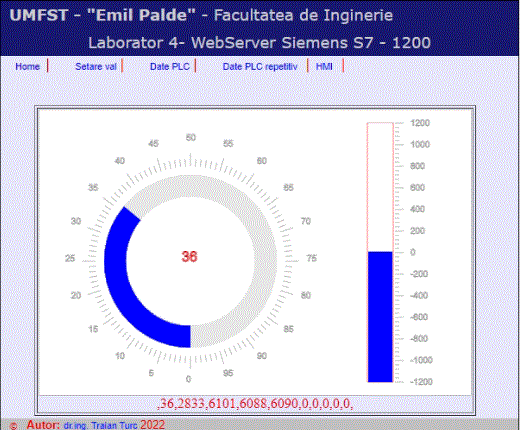The height and width of the screenshot is (430, 520).
Task: Click the 1200 mark on the bar scale
Action: click(420, 123)
